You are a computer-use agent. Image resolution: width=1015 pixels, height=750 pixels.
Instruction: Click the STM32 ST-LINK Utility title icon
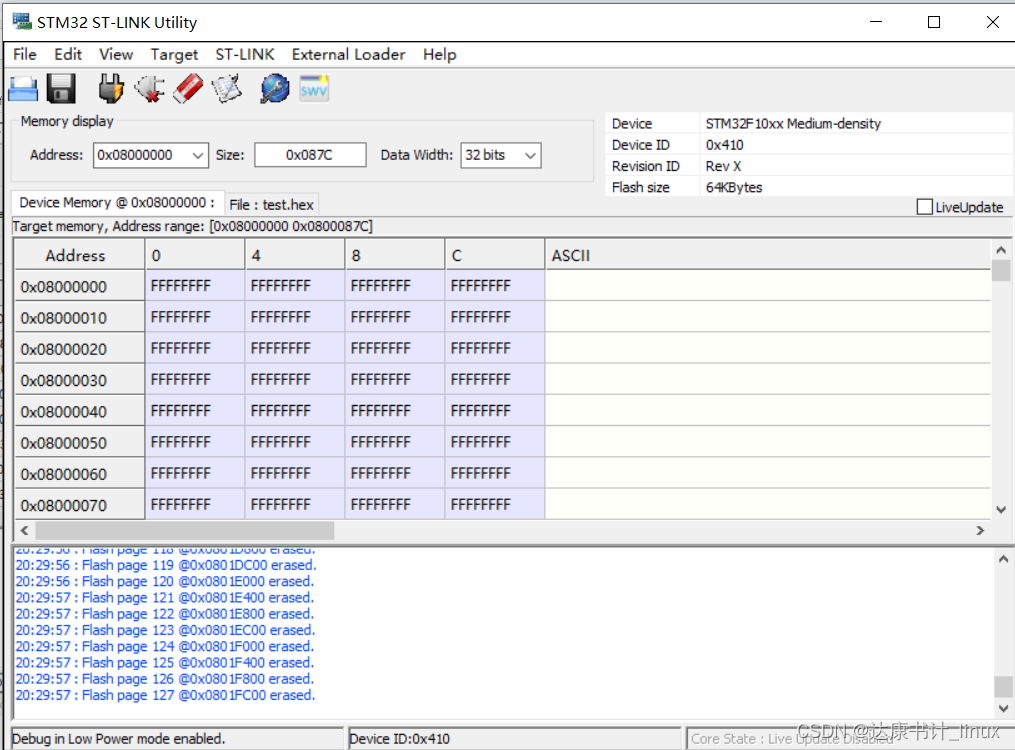coord(22,21)
